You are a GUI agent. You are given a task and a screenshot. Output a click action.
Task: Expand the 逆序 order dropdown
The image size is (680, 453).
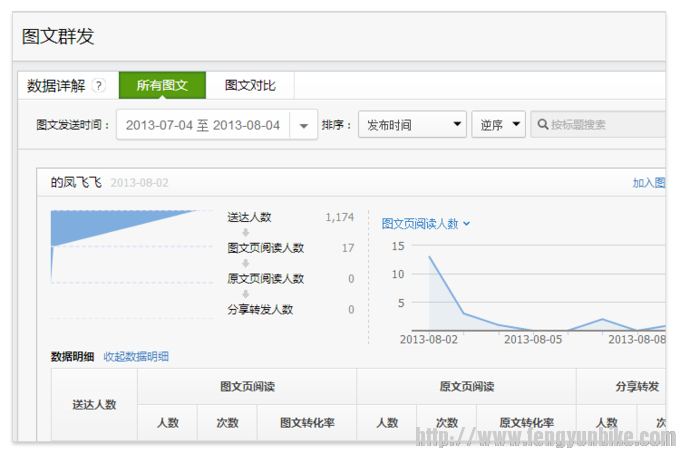pyautogui.click(x=498, y=125)
